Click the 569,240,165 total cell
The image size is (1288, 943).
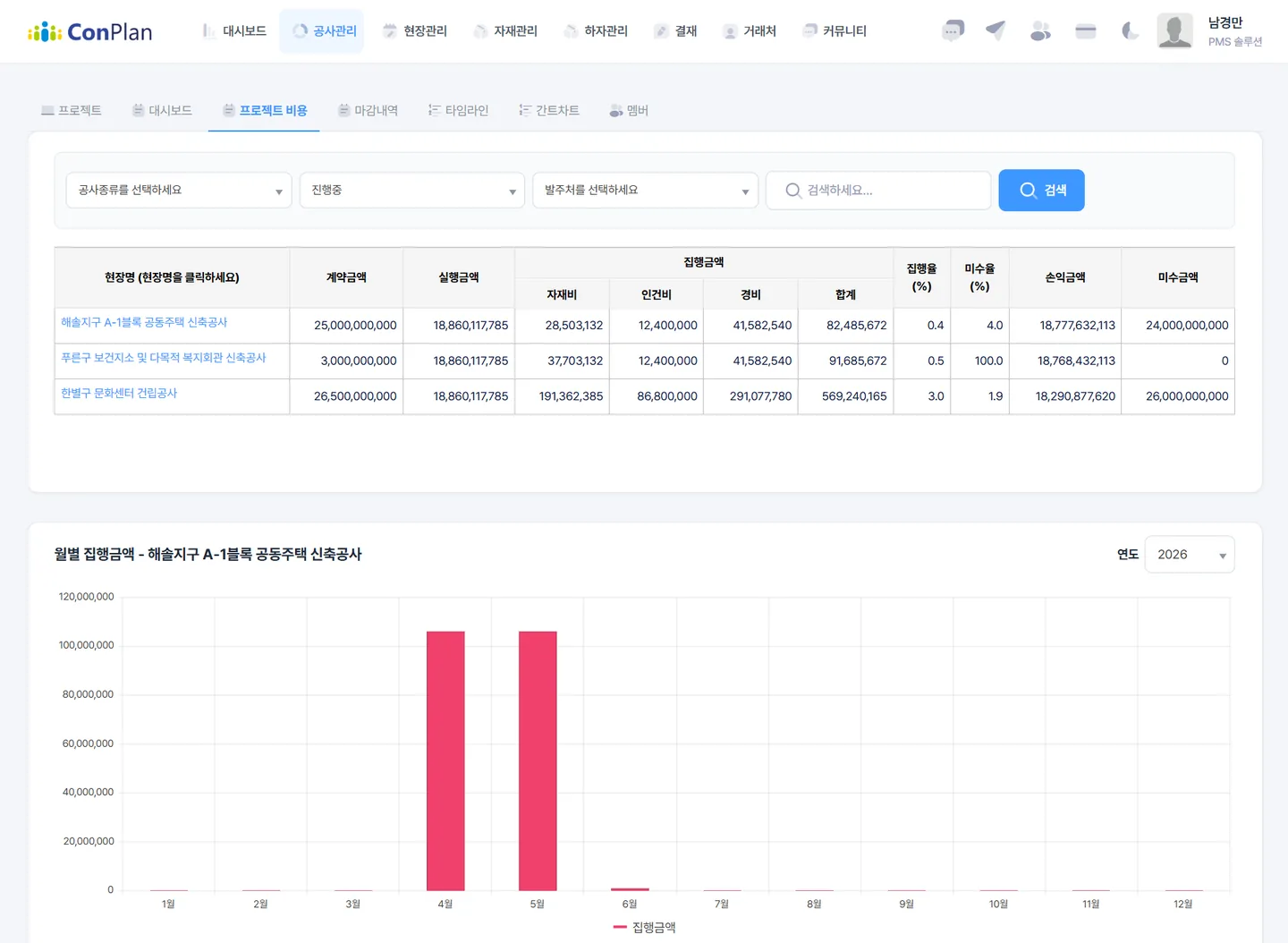[x=845, y=396]
